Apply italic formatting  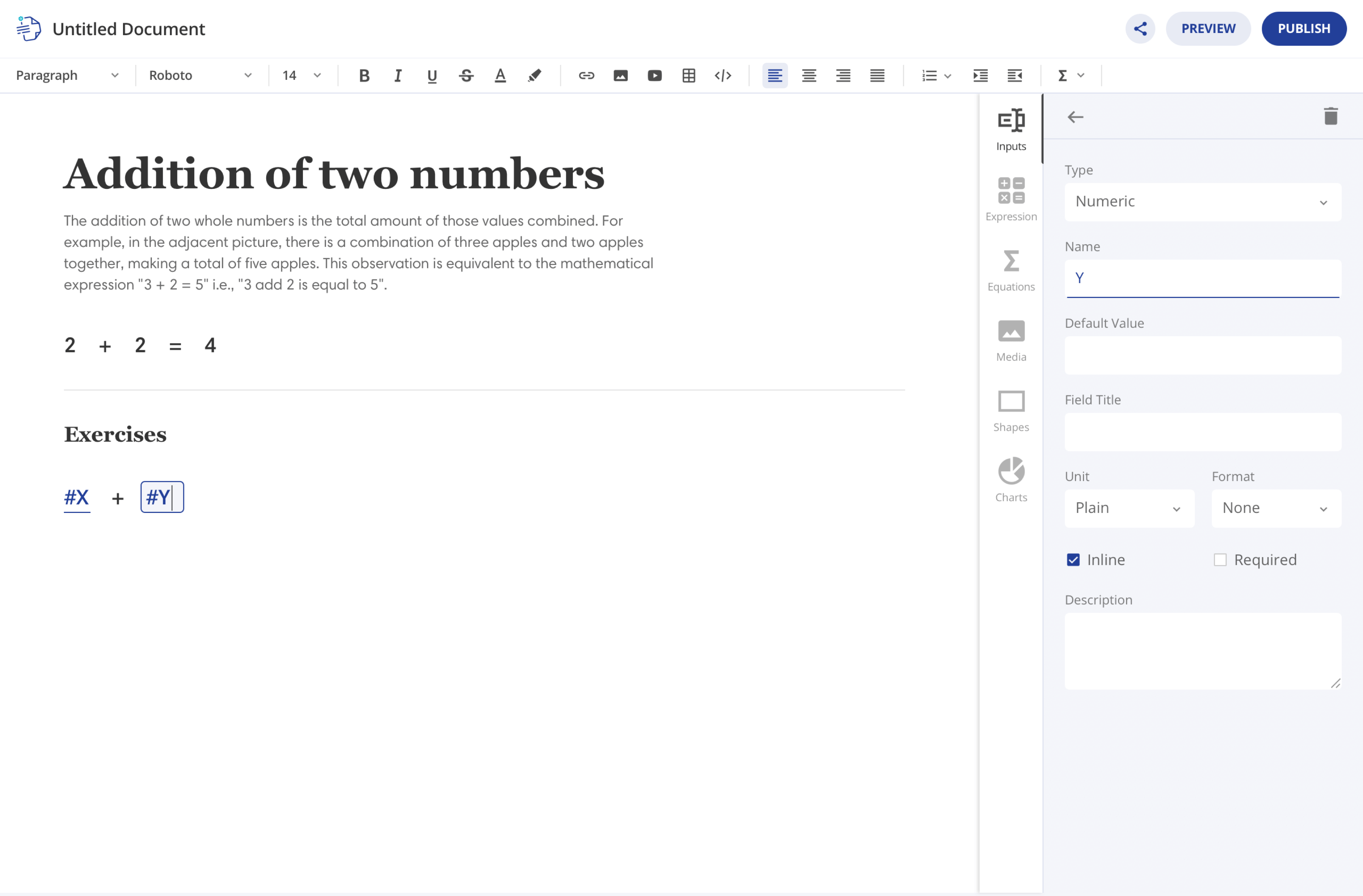click(398, 75)
